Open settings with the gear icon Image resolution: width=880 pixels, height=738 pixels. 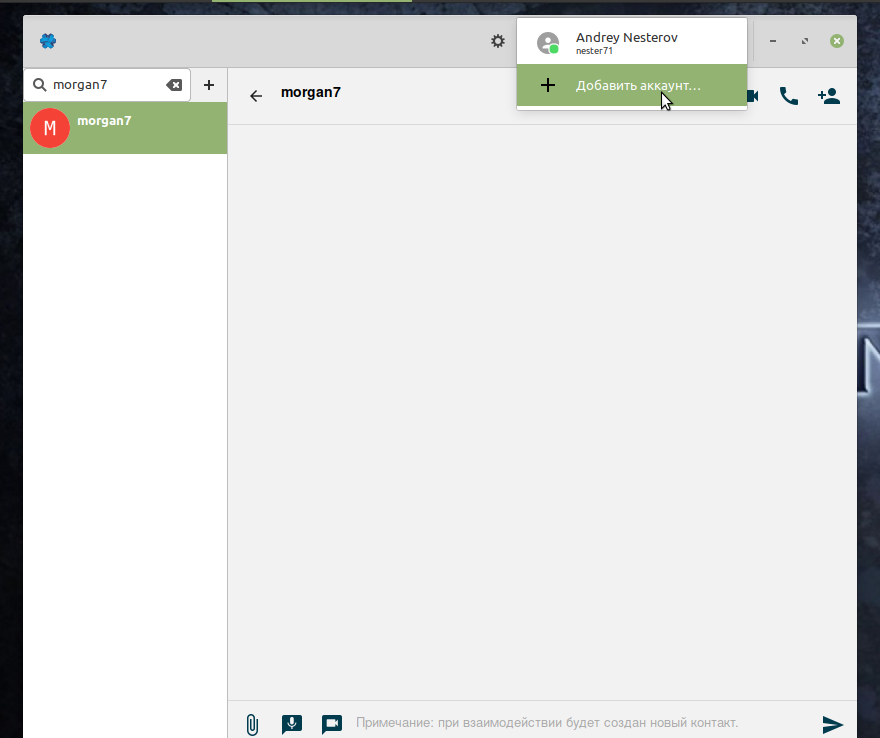tap(498, 41)
